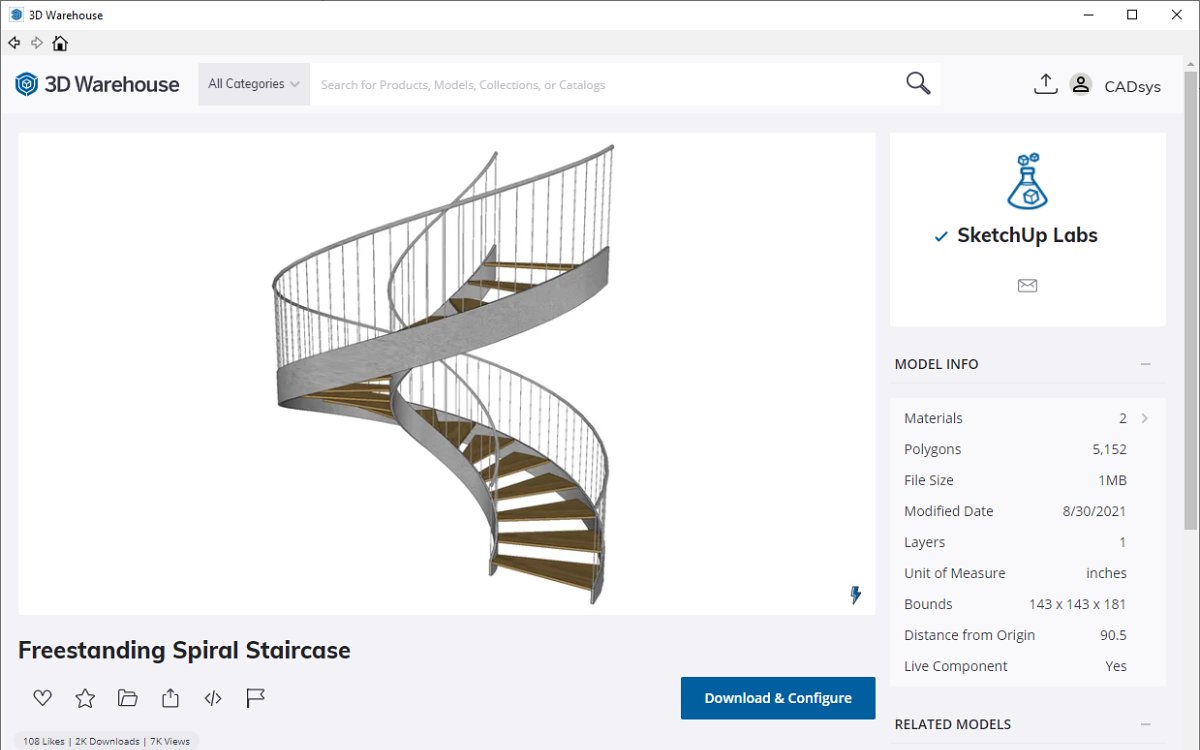Navigate back with left arrow
This screenshot has height=750, width=1200.
tap(14, 43)
